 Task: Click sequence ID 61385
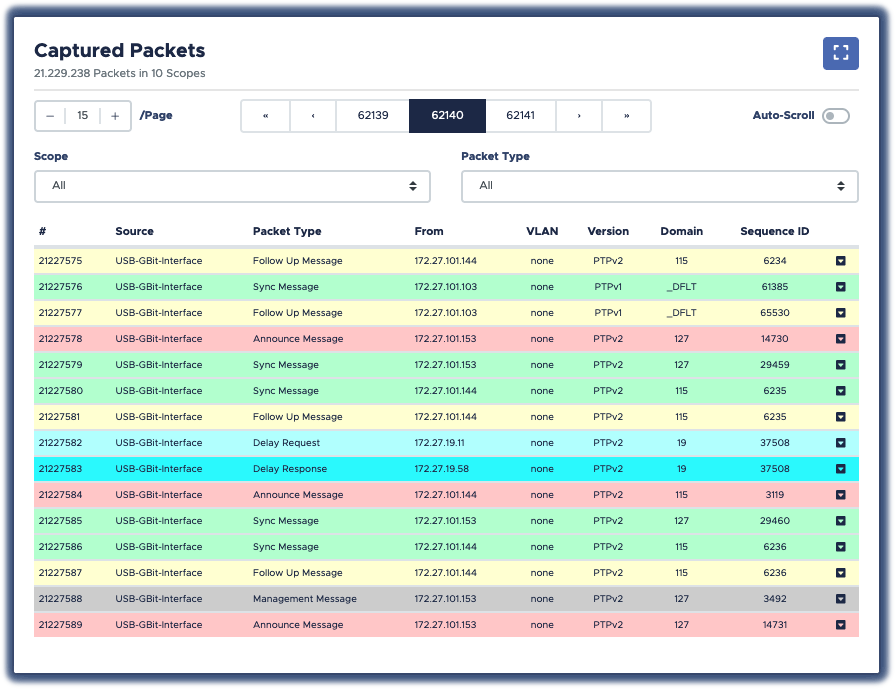(x=775, y=287)
